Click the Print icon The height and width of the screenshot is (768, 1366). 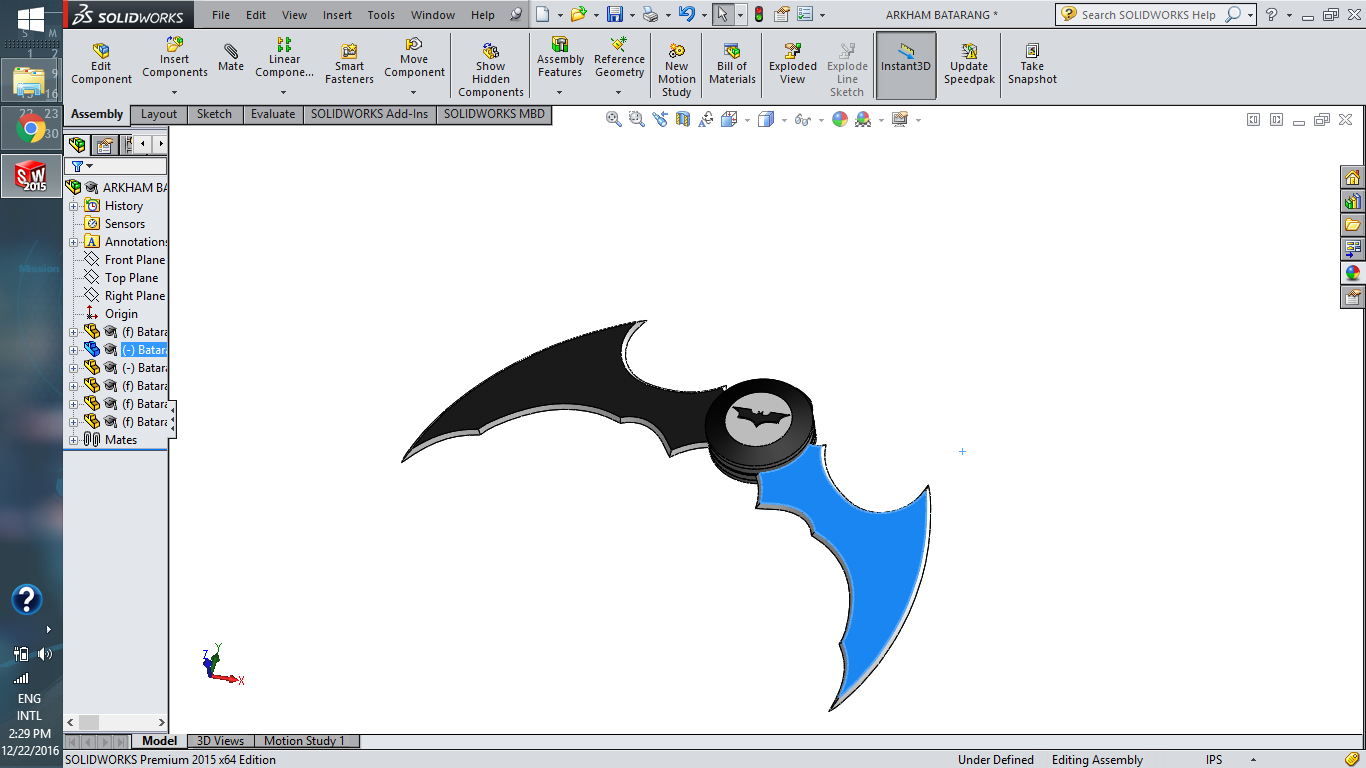tap(650, 14)
